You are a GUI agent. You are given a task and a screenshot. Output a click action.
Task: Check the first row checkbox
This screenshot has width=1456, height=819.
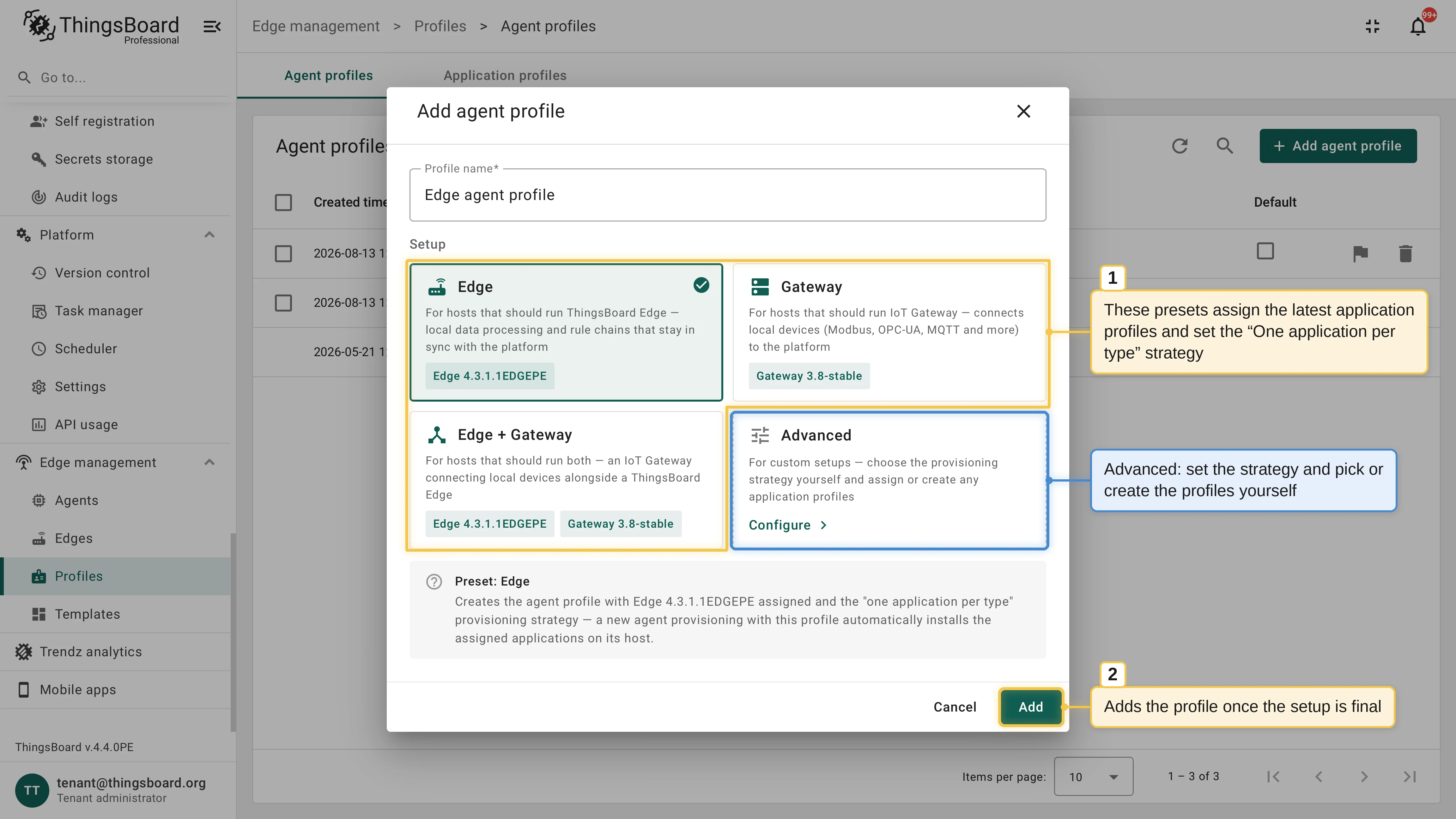(x=283, y=253)
